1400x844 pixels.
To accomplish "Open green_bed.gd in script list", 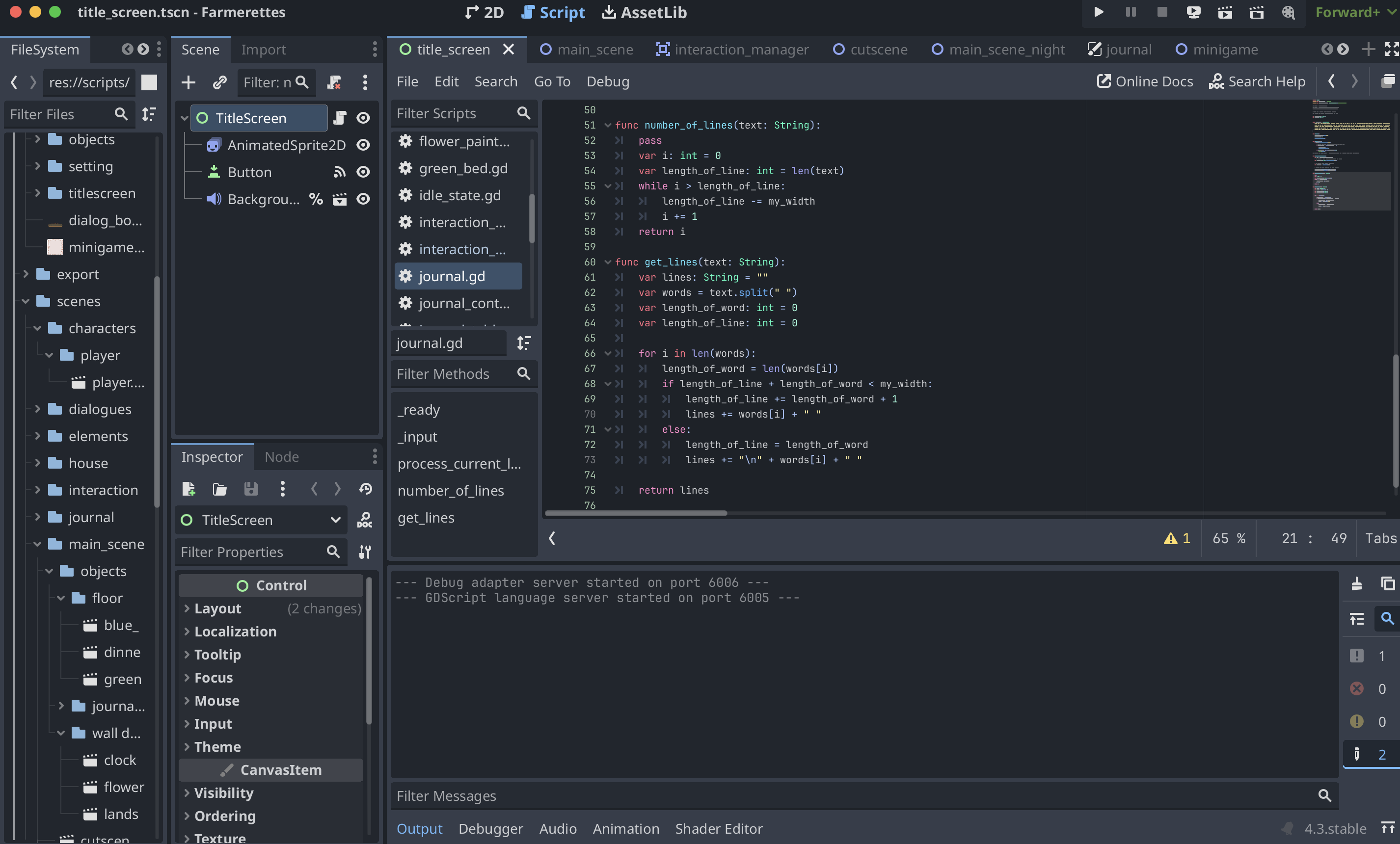I will [458, 169].
